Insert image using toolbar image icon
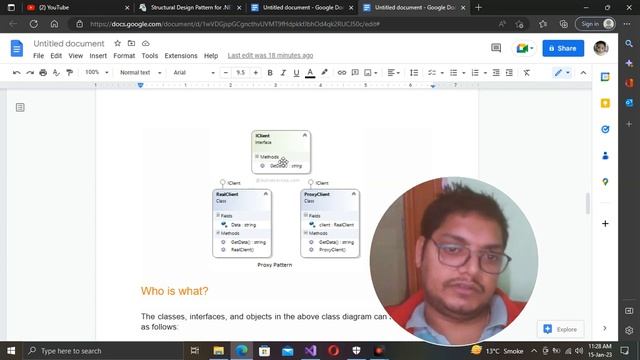640x360 pixels. click(x=368, y=73)
